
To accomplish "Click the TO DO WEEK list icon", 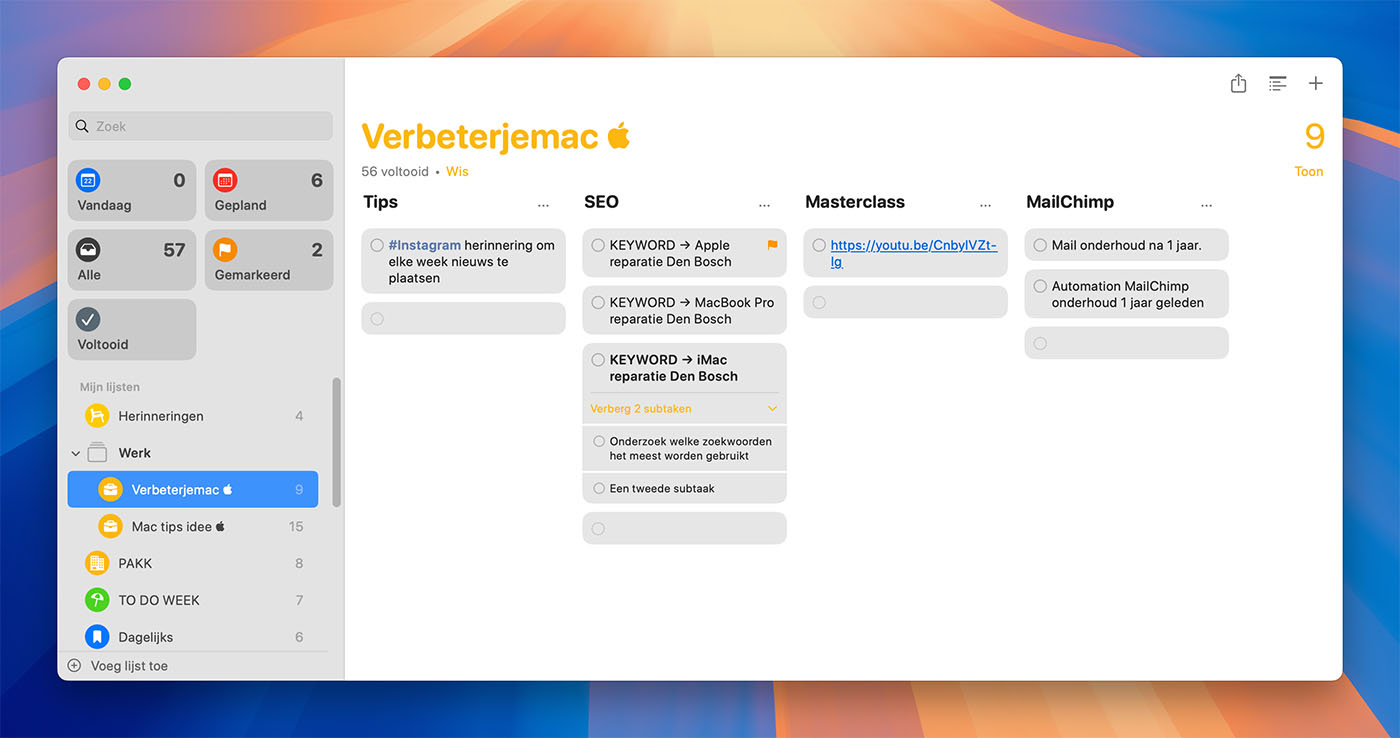I will 97,599.
